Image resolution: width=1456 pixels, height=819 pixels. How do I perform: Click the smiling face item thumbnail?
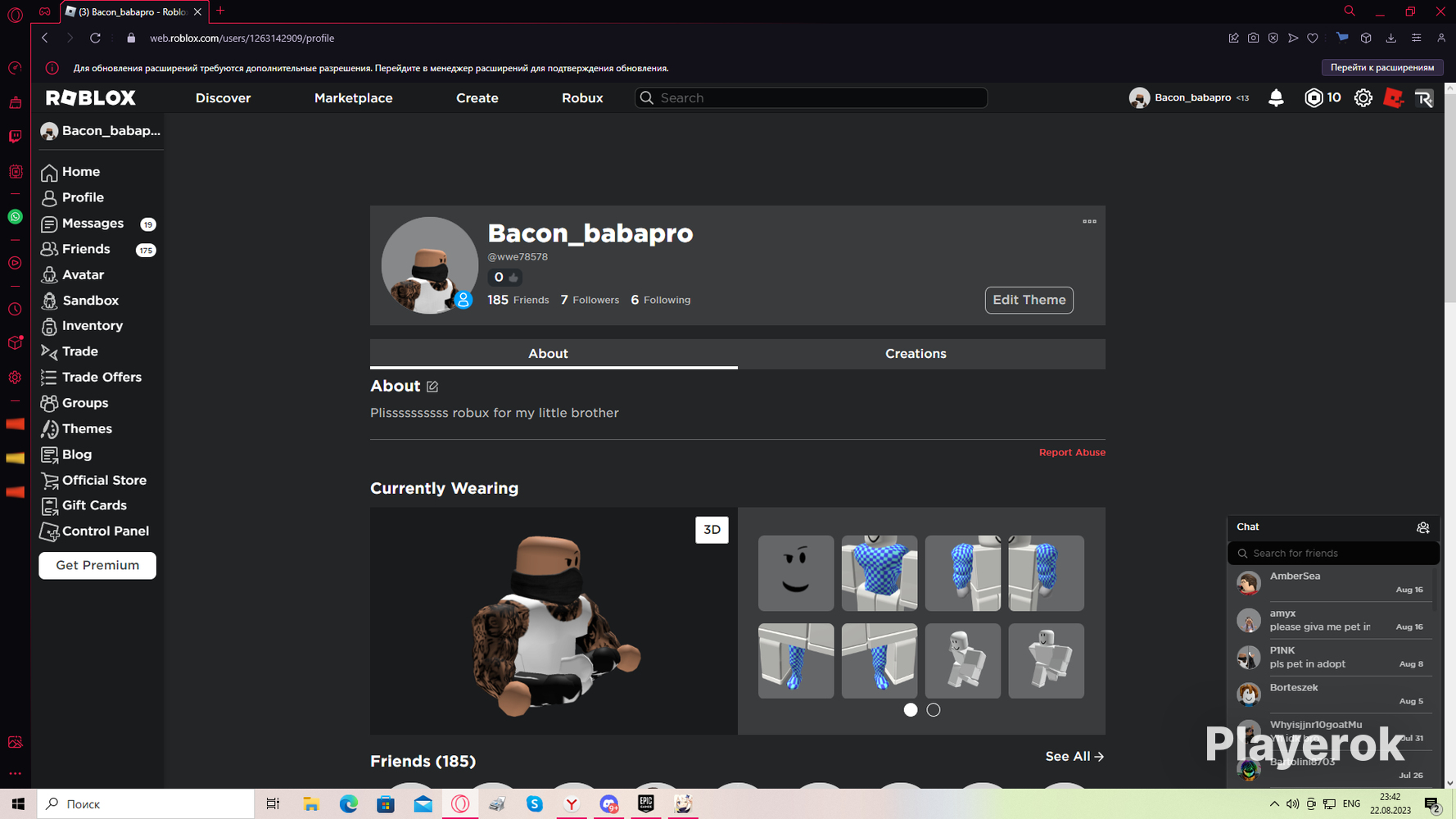796,573
